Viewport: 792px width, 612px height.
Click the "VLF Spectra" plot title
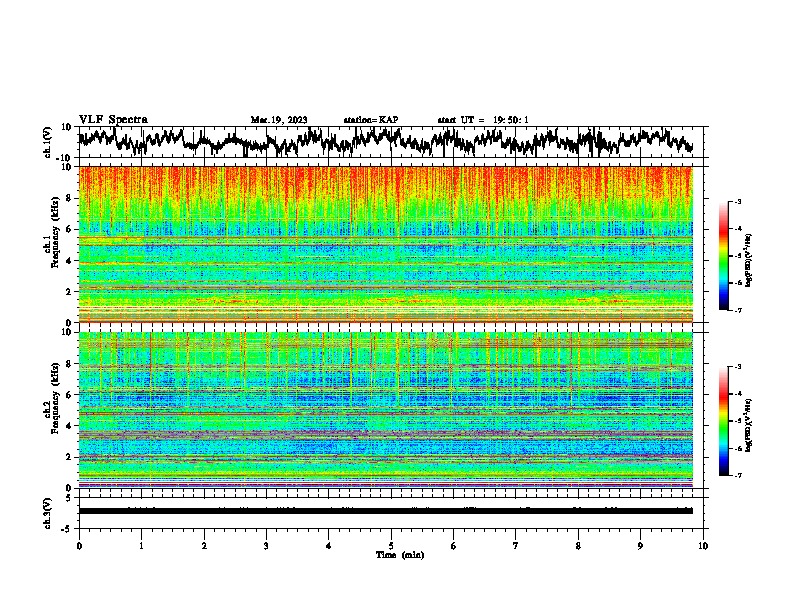113,119
